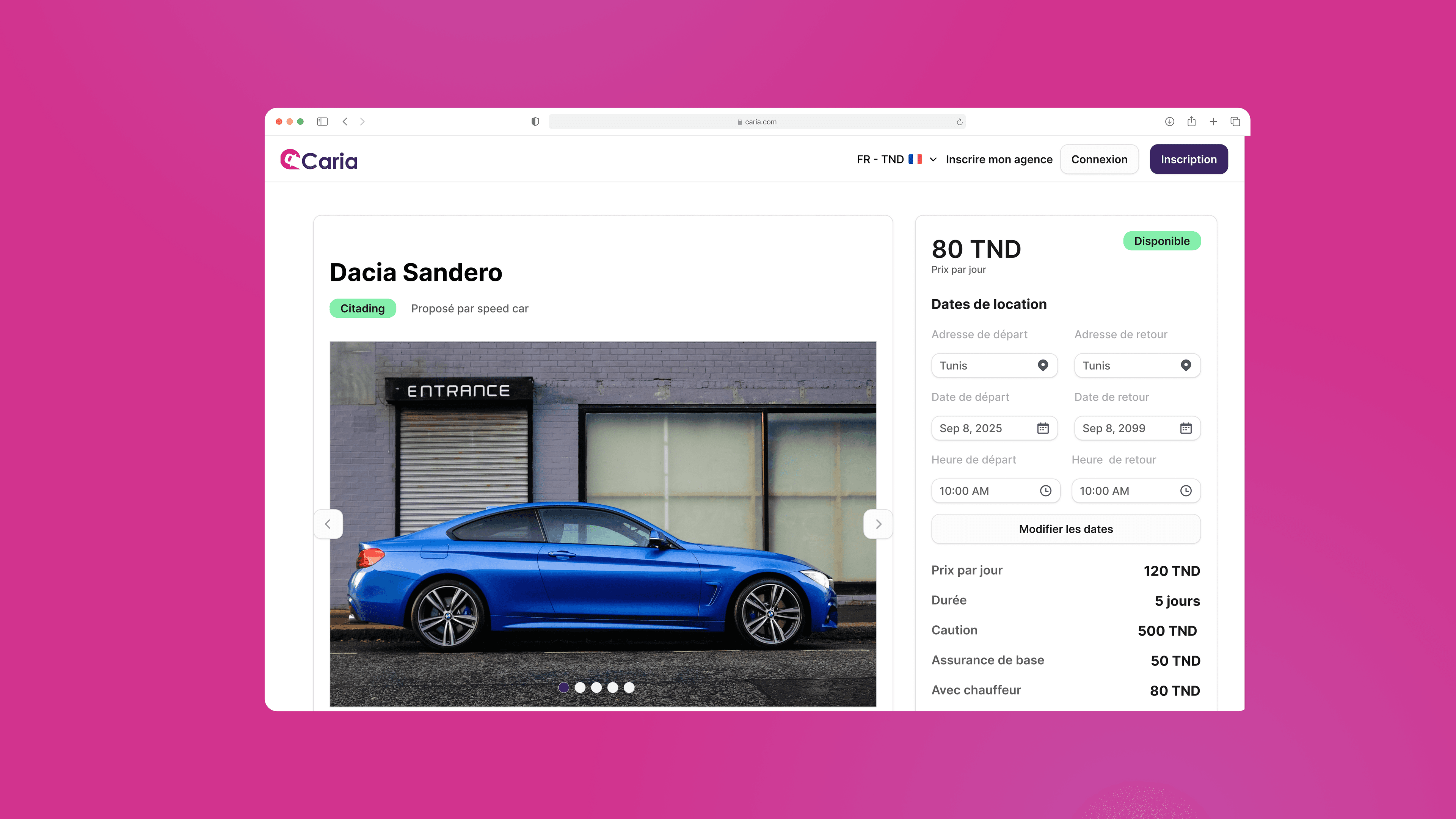1456x819 pixels.
Task: Click the 120 TND price value
Action: coord(1172,571)
